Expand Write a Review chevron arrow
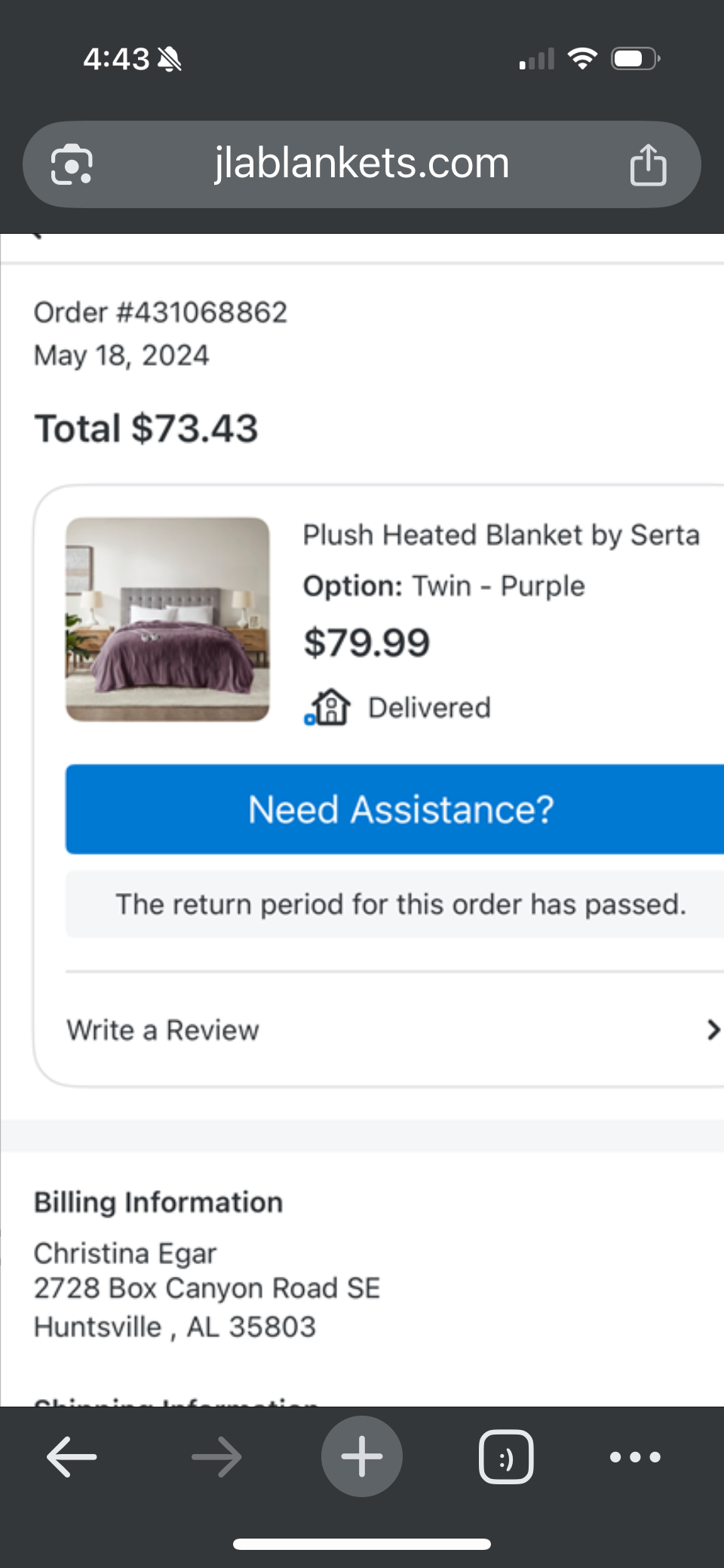 (x=713, y=1029)
